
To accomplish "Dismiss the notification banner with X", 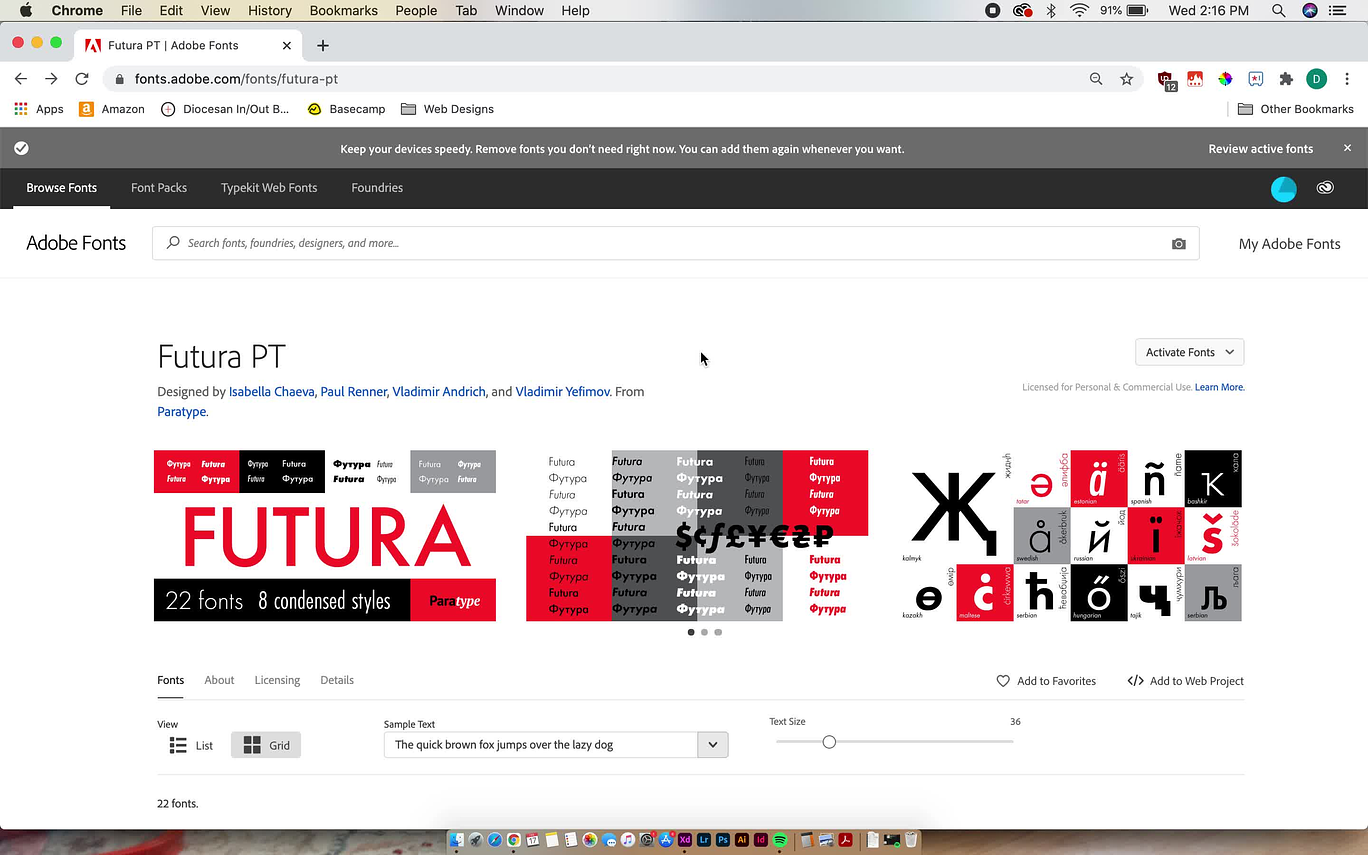I will [1347, 148].
